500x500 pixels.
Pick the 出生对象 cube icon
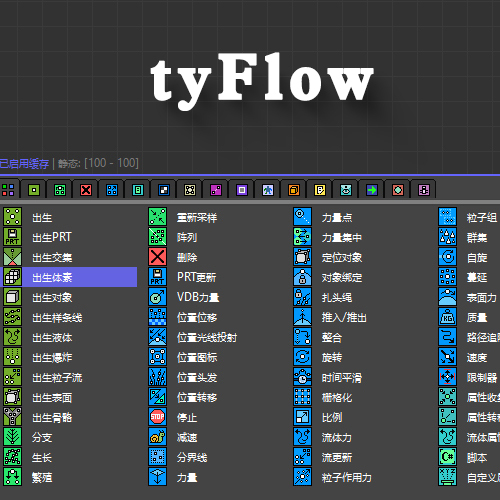click(x=12, y=296)
